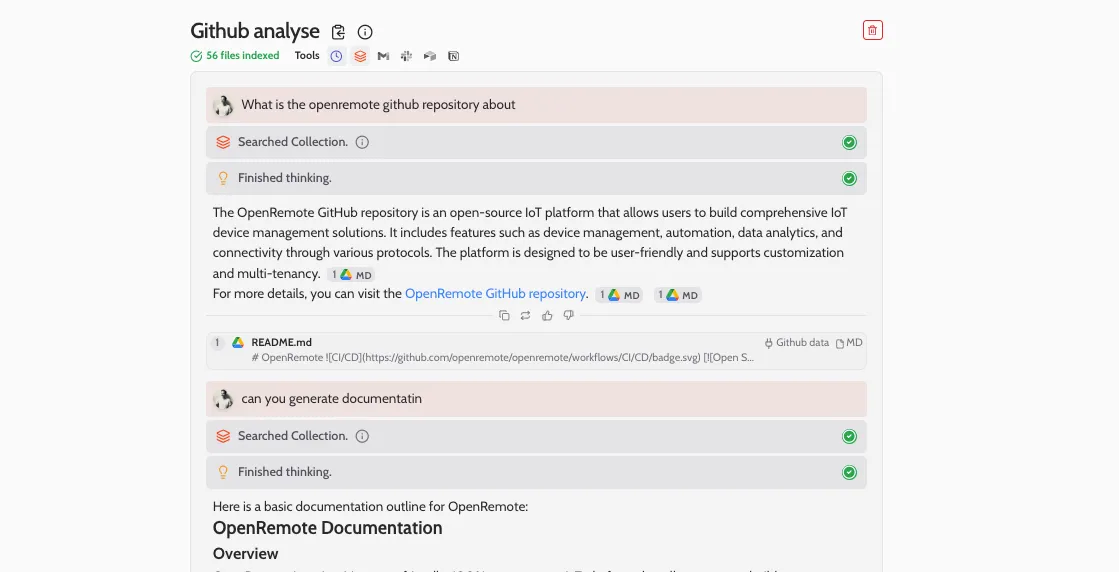
Task: Click green checkmark on first Finished thinking row
Action: (x=849, y=178)
